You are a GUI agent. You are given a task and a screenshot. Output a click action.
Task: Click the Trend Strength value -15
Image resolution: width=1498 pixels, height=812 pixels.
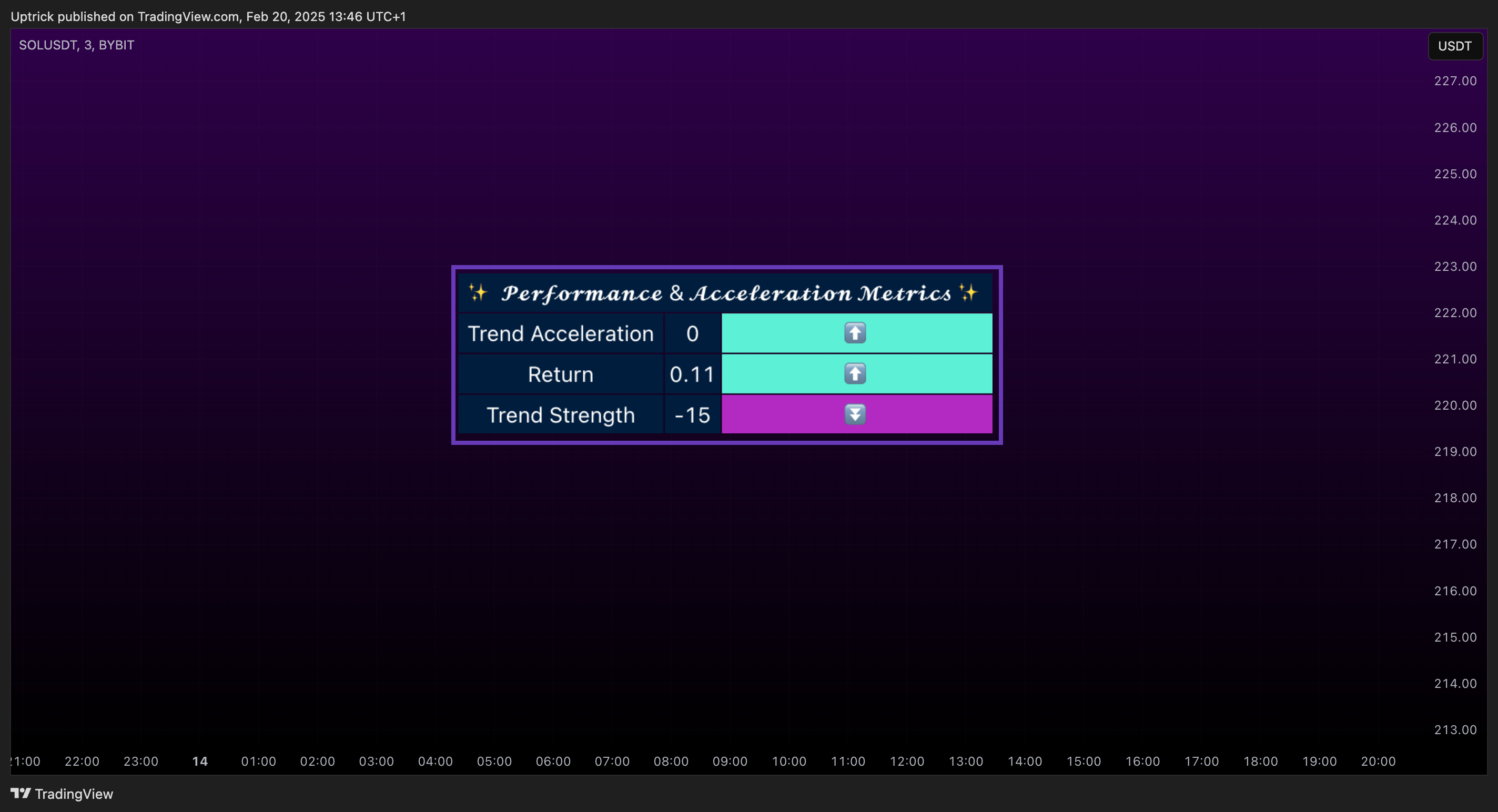(692, 415)
